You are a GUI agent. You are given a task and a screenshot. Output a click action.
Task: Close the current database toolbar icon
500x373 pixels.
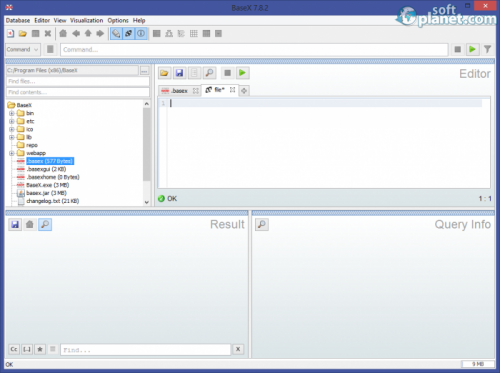48,33
